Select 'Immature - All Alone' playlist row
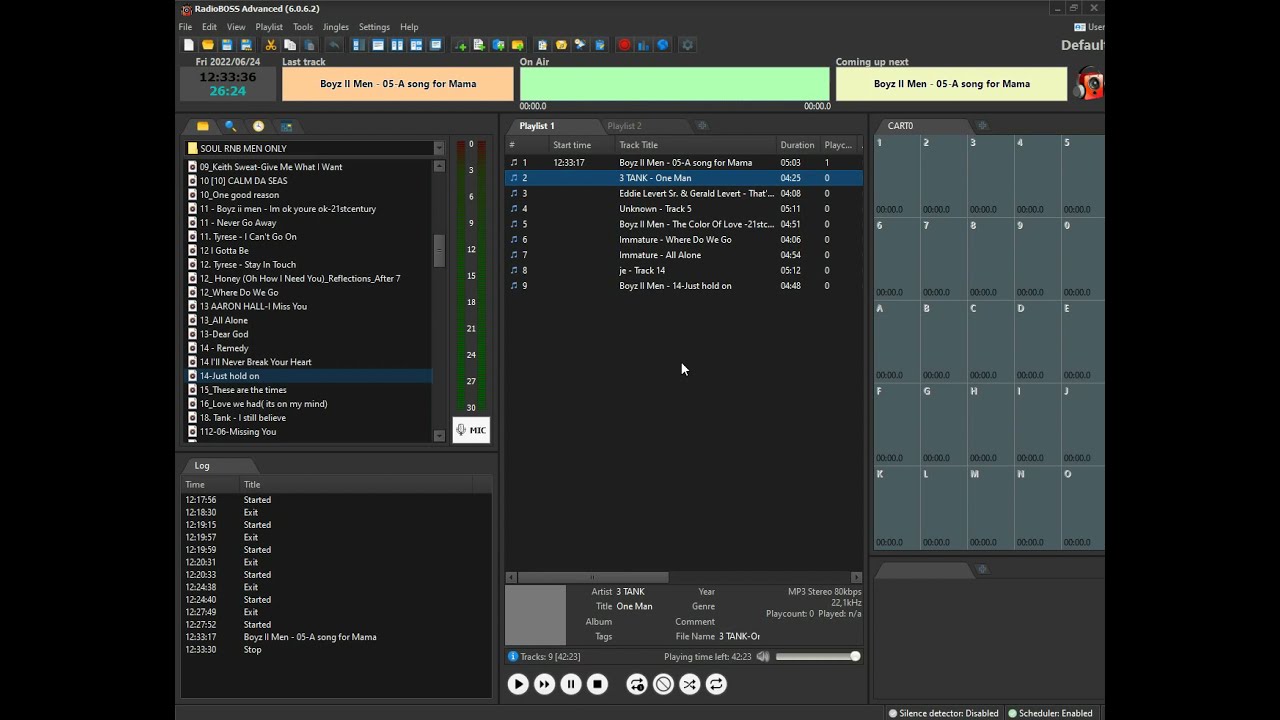The height and width of the screenshot is (720, 1280). pyautogui.click(x=684, y=255)
